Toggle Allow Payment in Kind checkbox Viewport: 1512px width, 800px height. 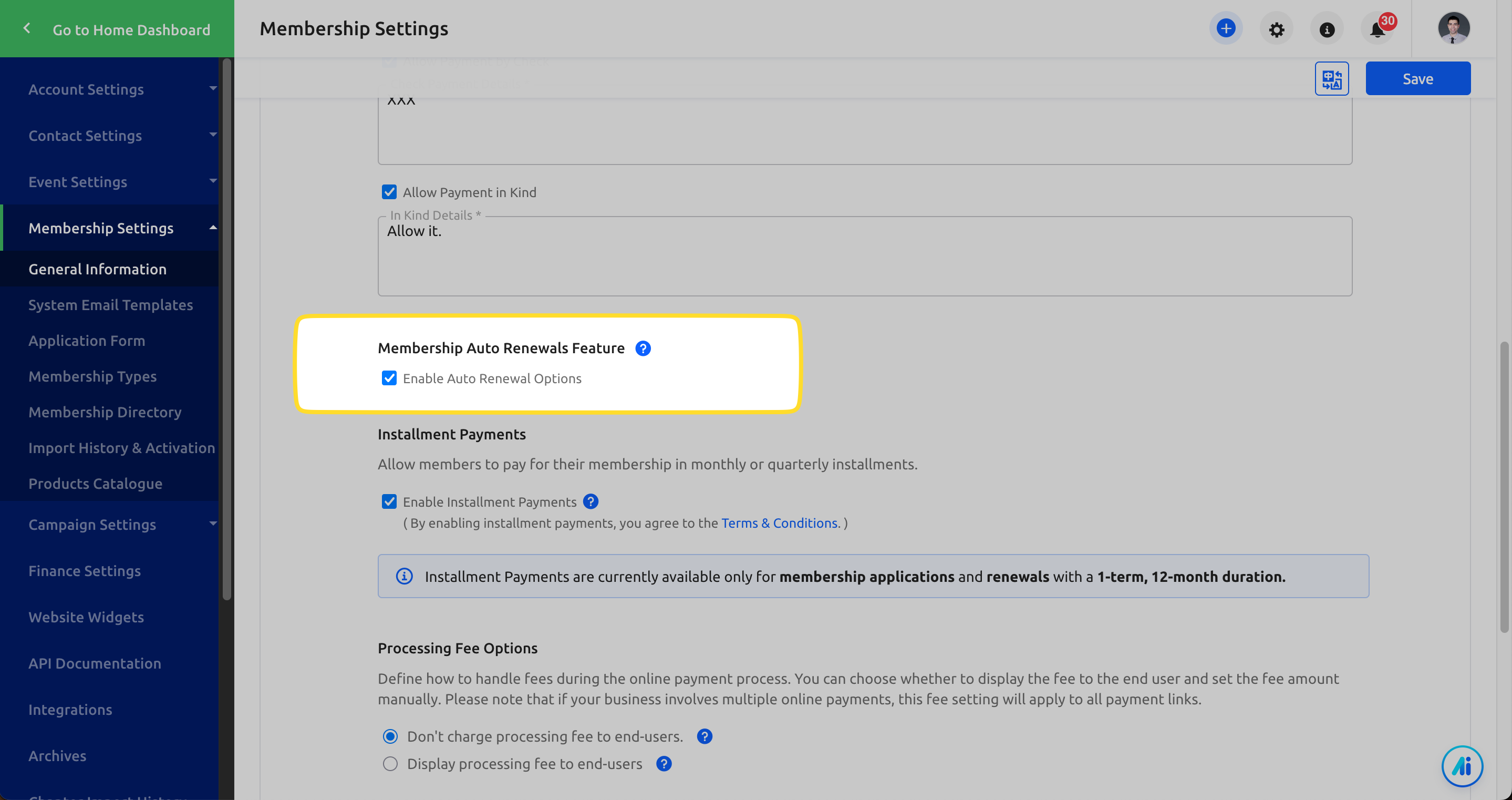389,192
